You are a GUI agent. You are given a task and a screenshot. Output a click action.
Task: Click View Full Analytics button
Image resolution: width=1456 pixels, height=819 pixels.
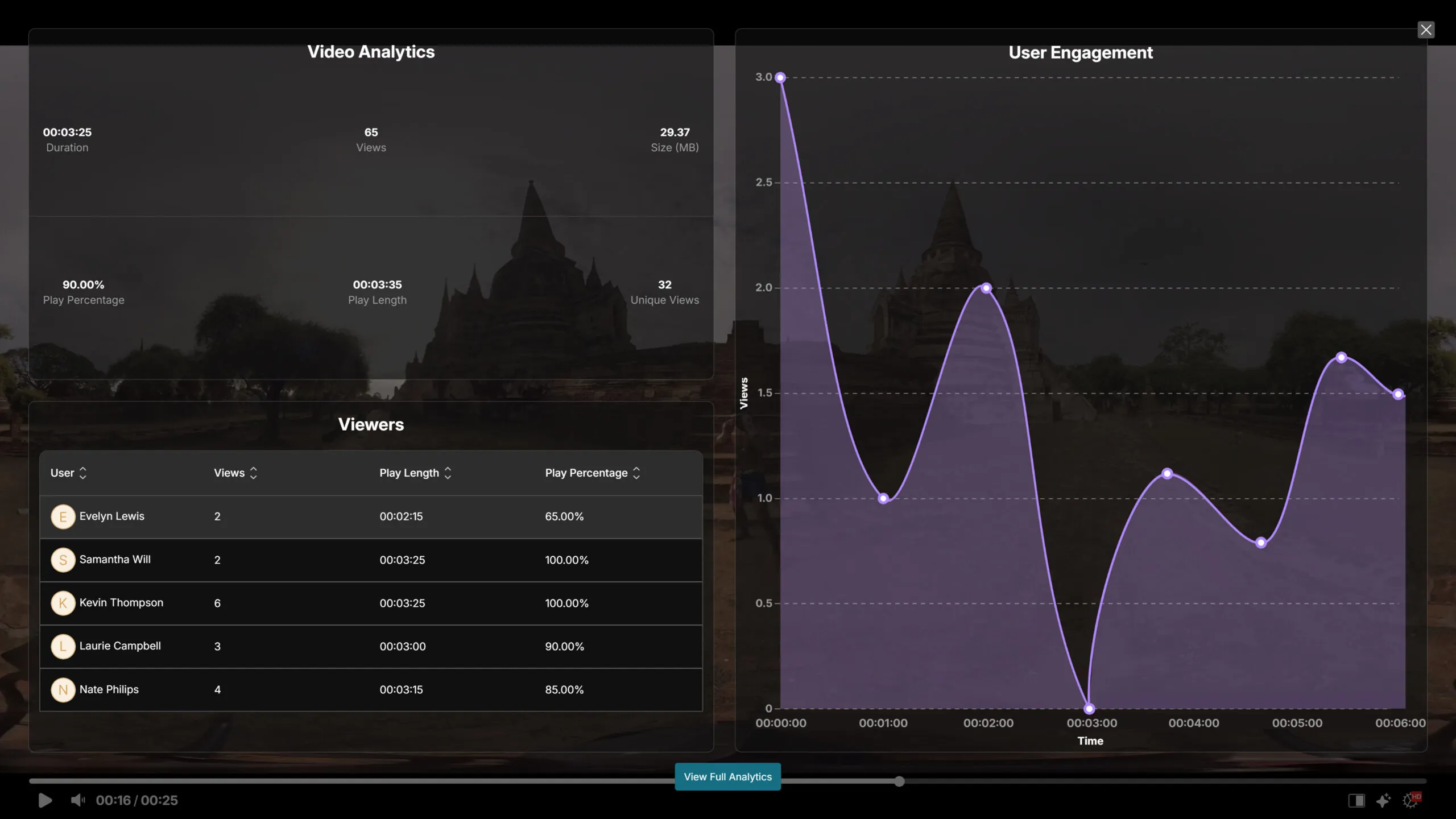pos(727,776)
